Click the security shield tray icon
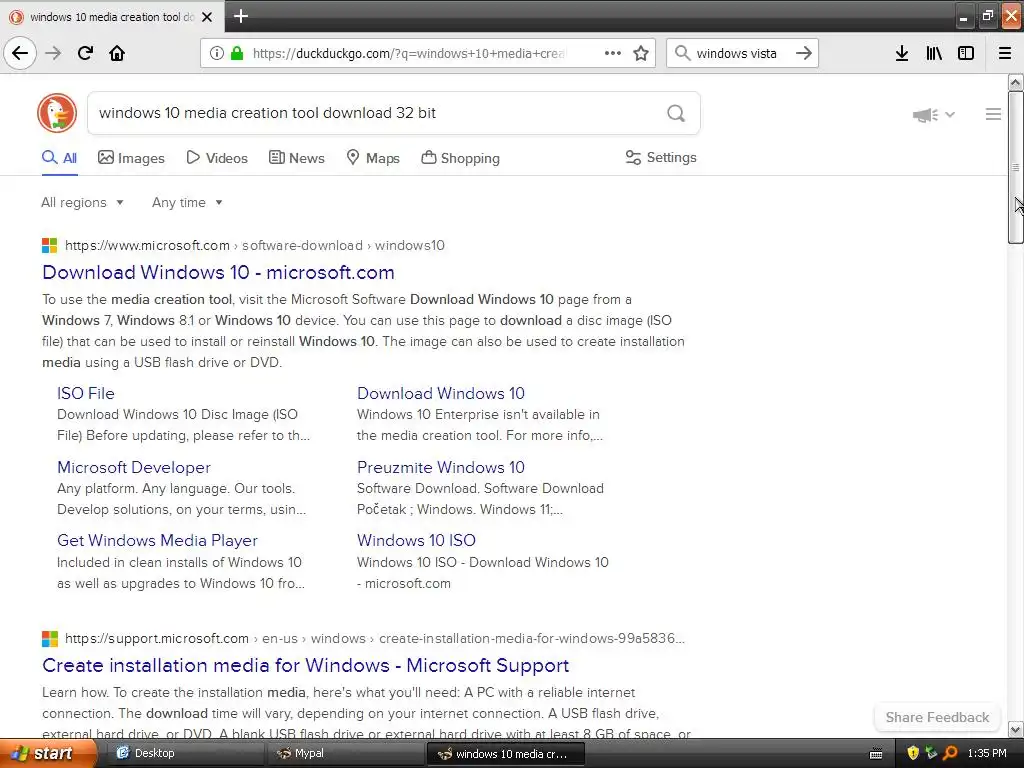 913,754
